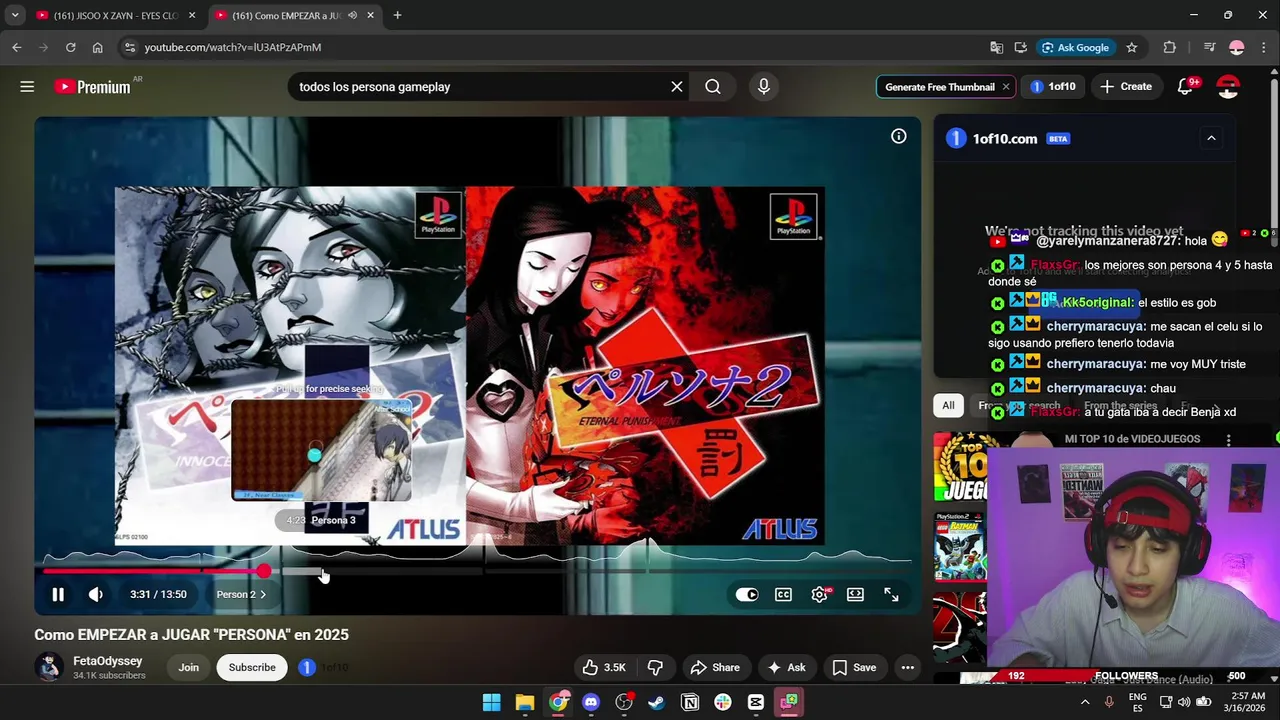
Task: Click the address bar URL
Action: point(232,47)
